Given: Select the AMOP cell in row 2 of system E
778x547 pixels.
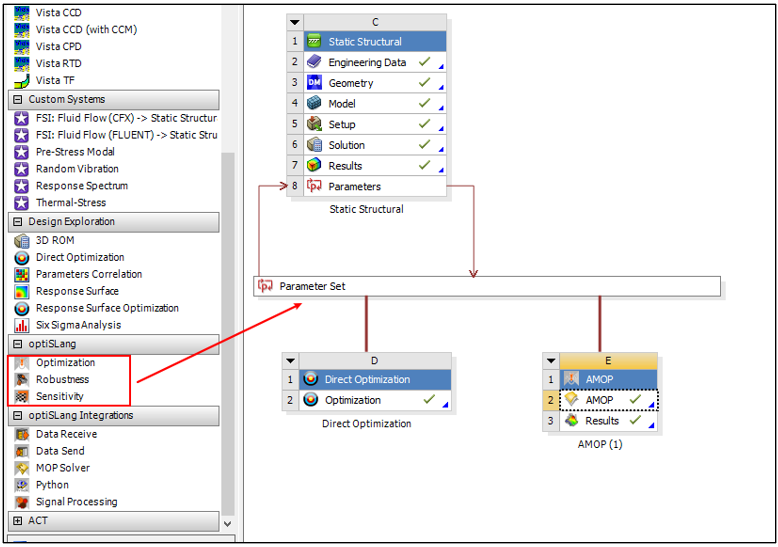Looking at the screenshot, I should point(608,400).
